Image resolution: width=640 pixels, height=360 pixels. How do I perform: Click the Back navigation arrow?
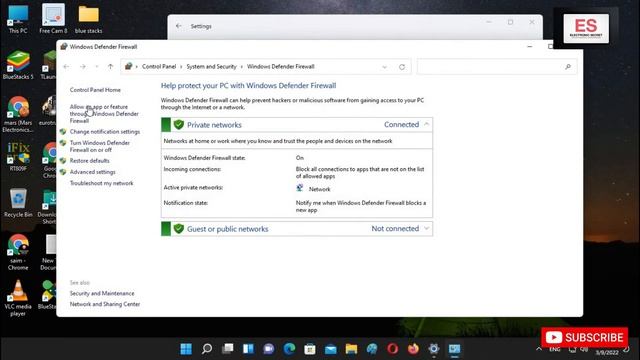[67, 67]
